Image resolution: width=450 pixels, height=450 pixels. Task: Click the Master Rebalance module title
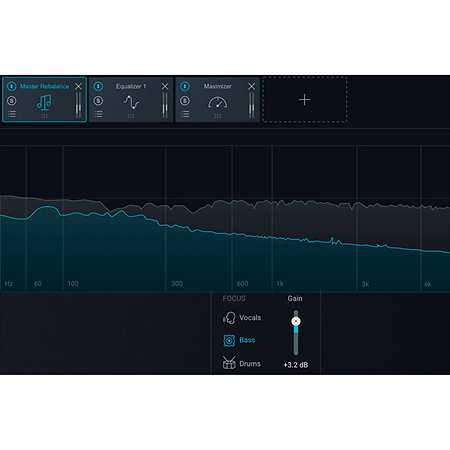(x=45, y=86)
